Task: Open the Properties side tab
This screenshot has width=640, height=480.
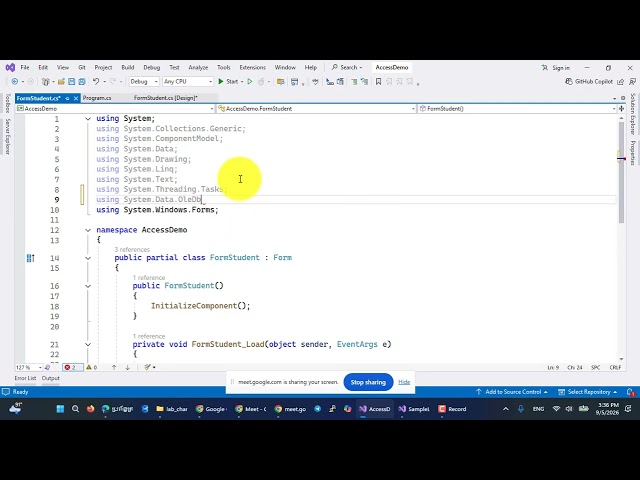Action: click(633, 153)
